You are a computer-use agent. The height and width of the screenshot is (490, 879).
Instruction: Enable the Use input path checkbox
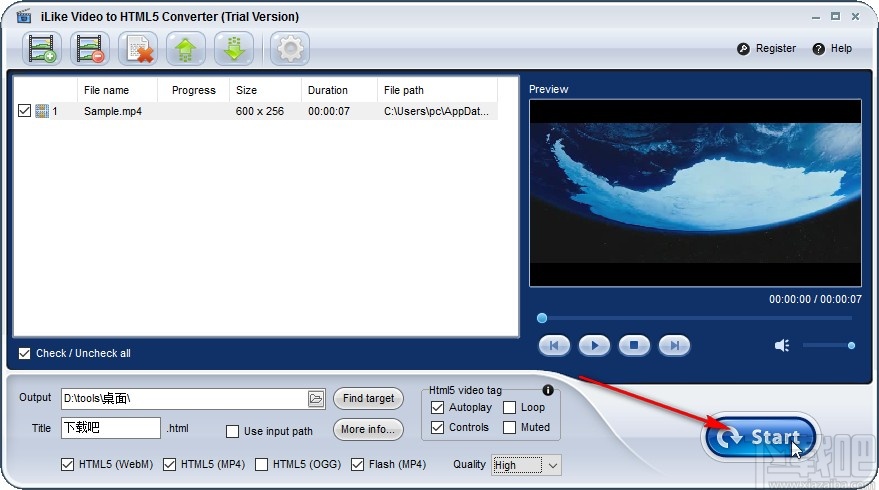point(232,431)
